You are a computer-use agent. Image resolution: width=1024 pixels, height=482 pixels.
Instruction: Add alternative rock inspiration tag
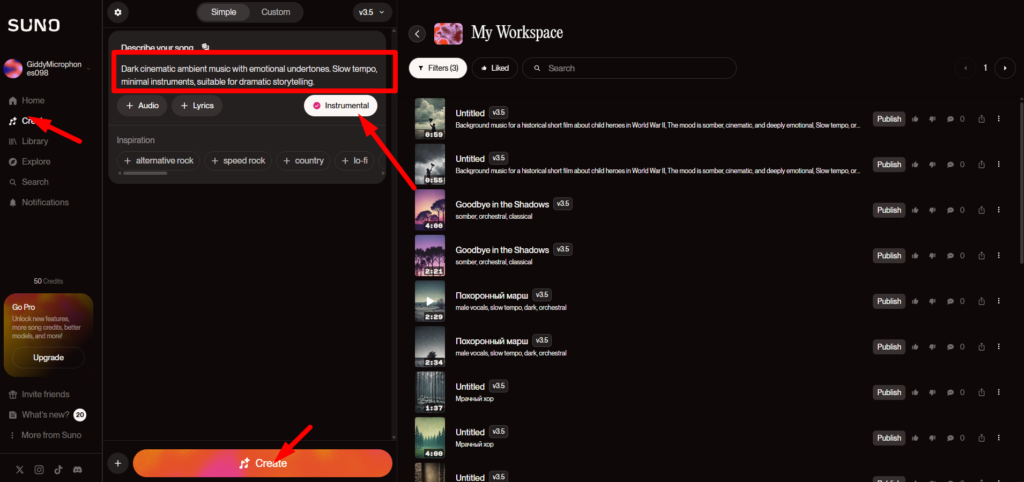(159, 161)
